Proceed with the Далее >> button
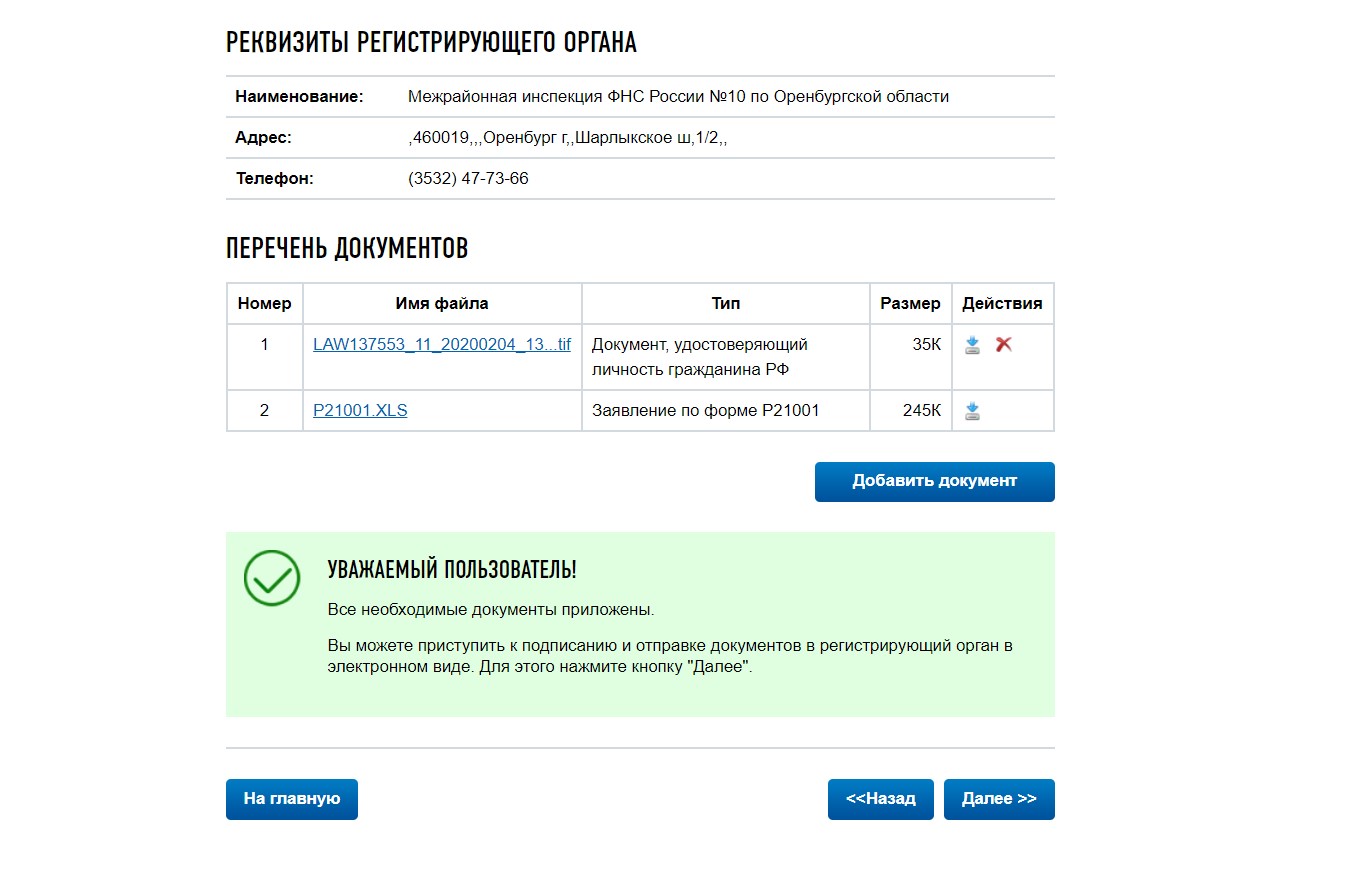1371x874 pixels. click(999, 799)
